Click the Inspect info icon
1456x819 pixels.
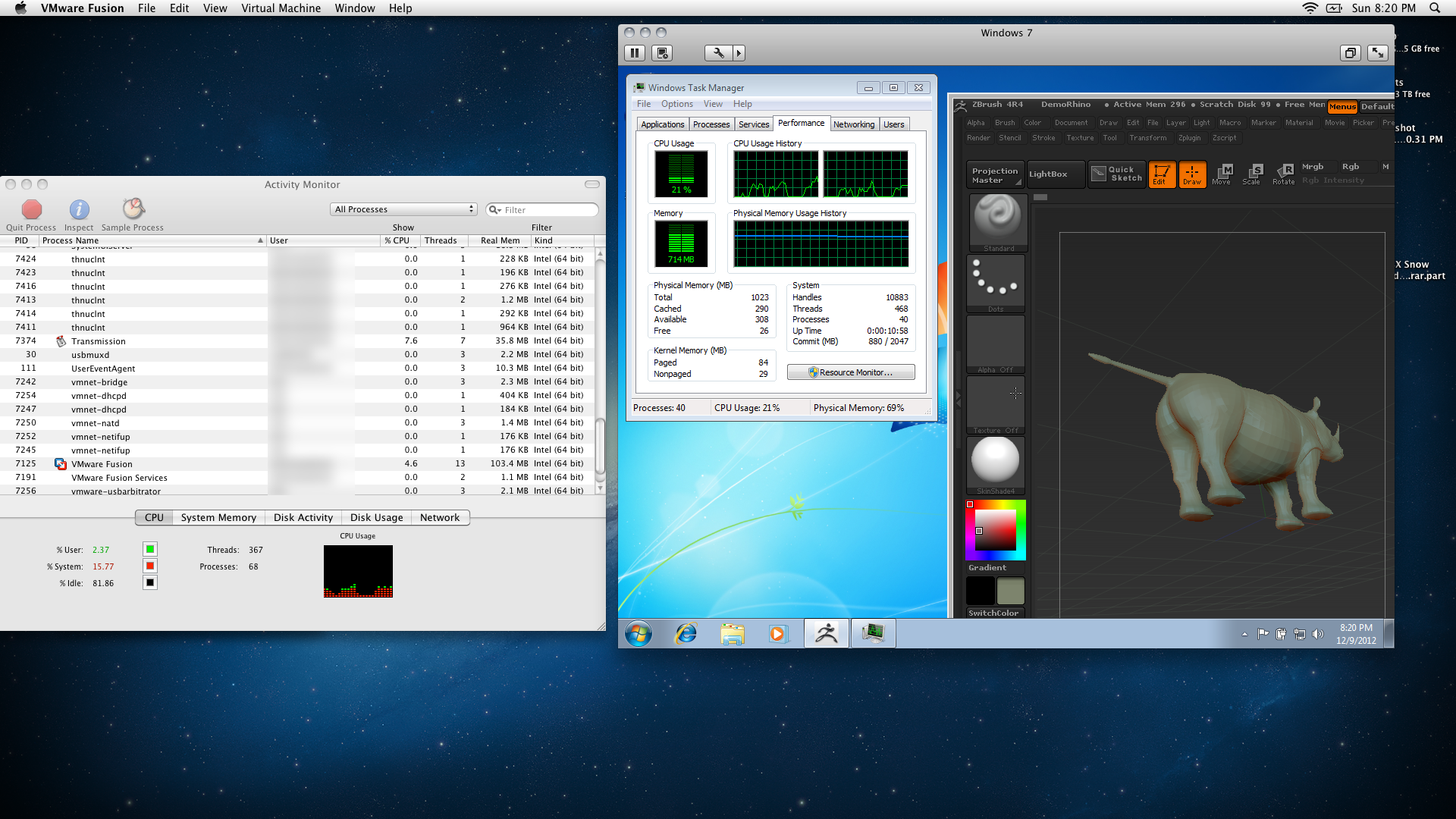(79, 209)
